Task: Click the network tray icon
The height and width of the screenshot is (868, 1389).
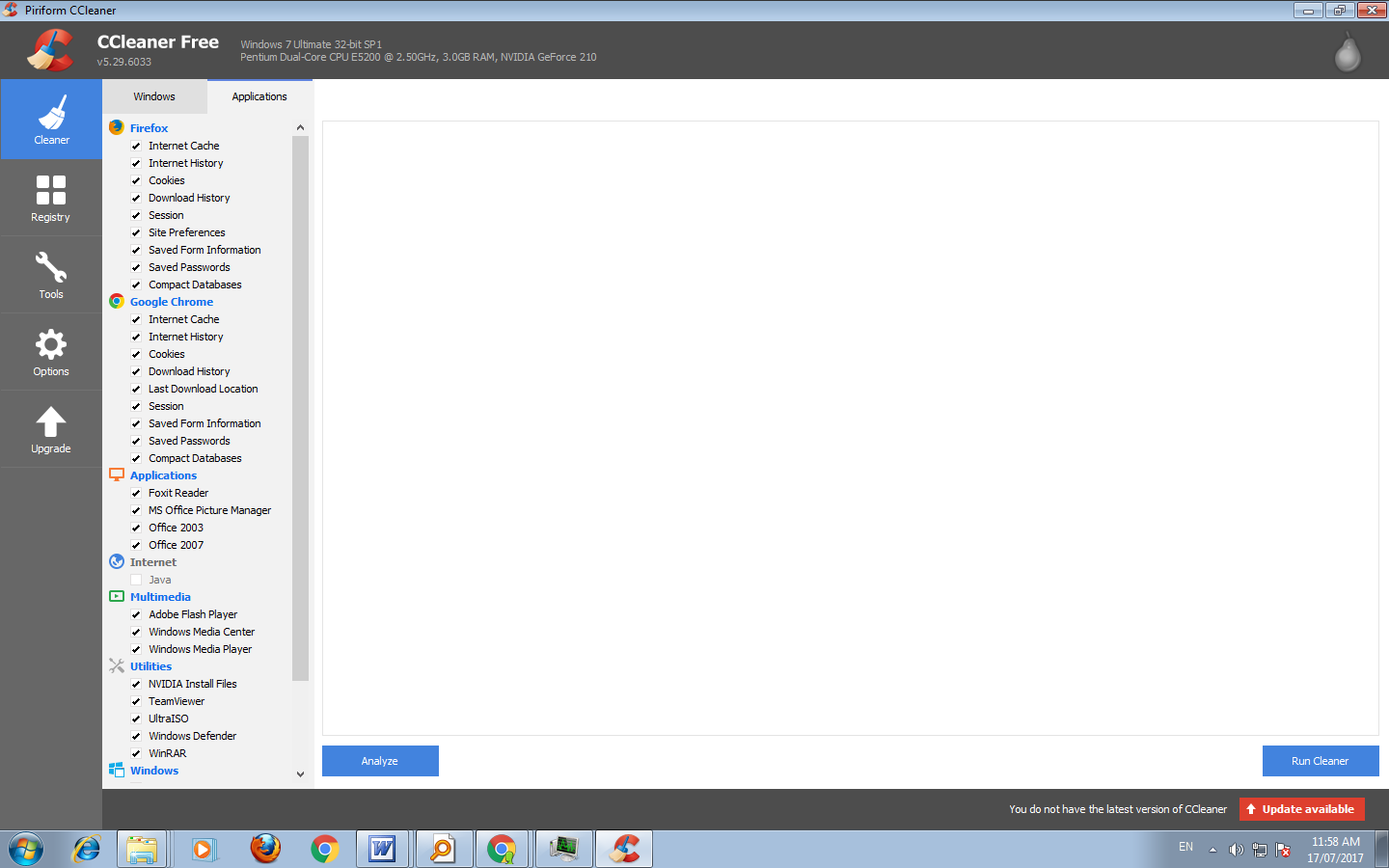Action: [x=1260, y=850]
